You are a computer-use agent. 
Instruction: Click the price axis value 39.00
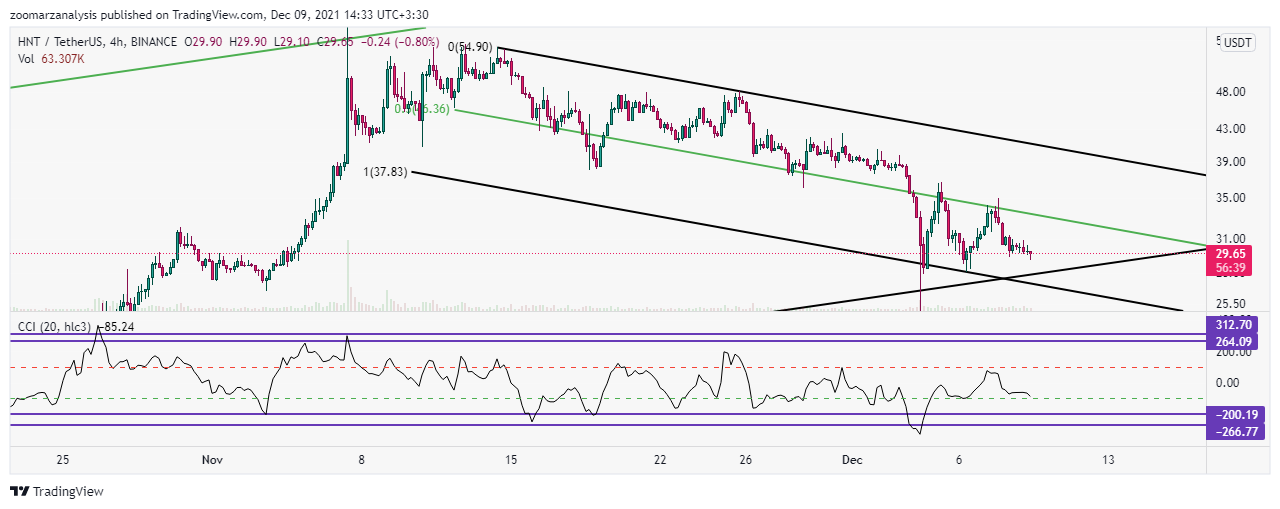(x=1229, y=162)
